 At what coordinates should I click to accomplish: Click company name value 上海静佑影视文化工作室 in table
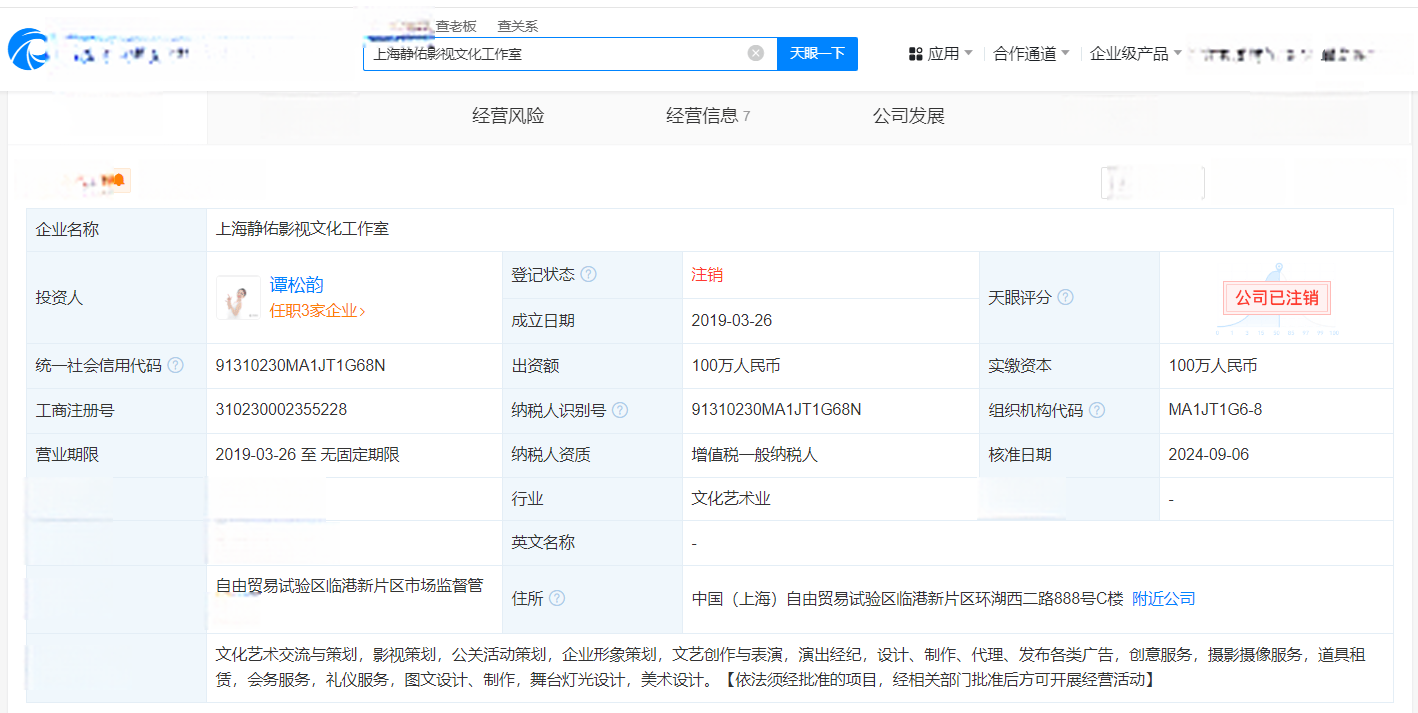(302, 229)
